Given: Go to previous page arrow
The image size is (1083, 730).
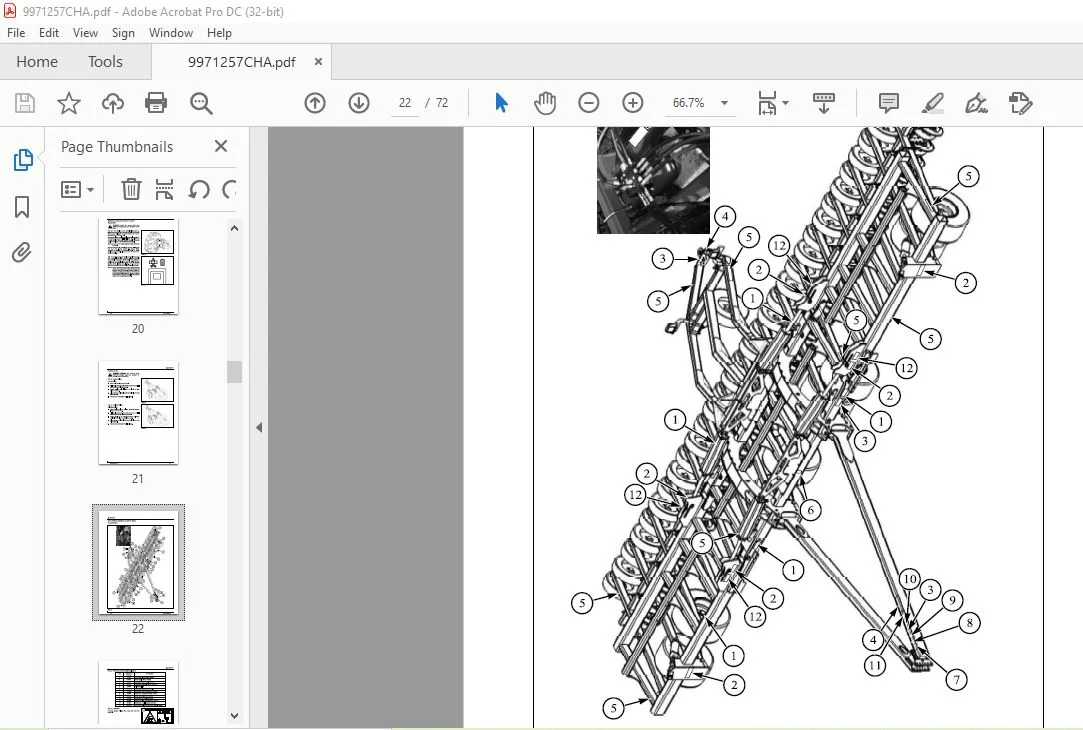Looking at the screenshot, I should (x=315, y=103).
